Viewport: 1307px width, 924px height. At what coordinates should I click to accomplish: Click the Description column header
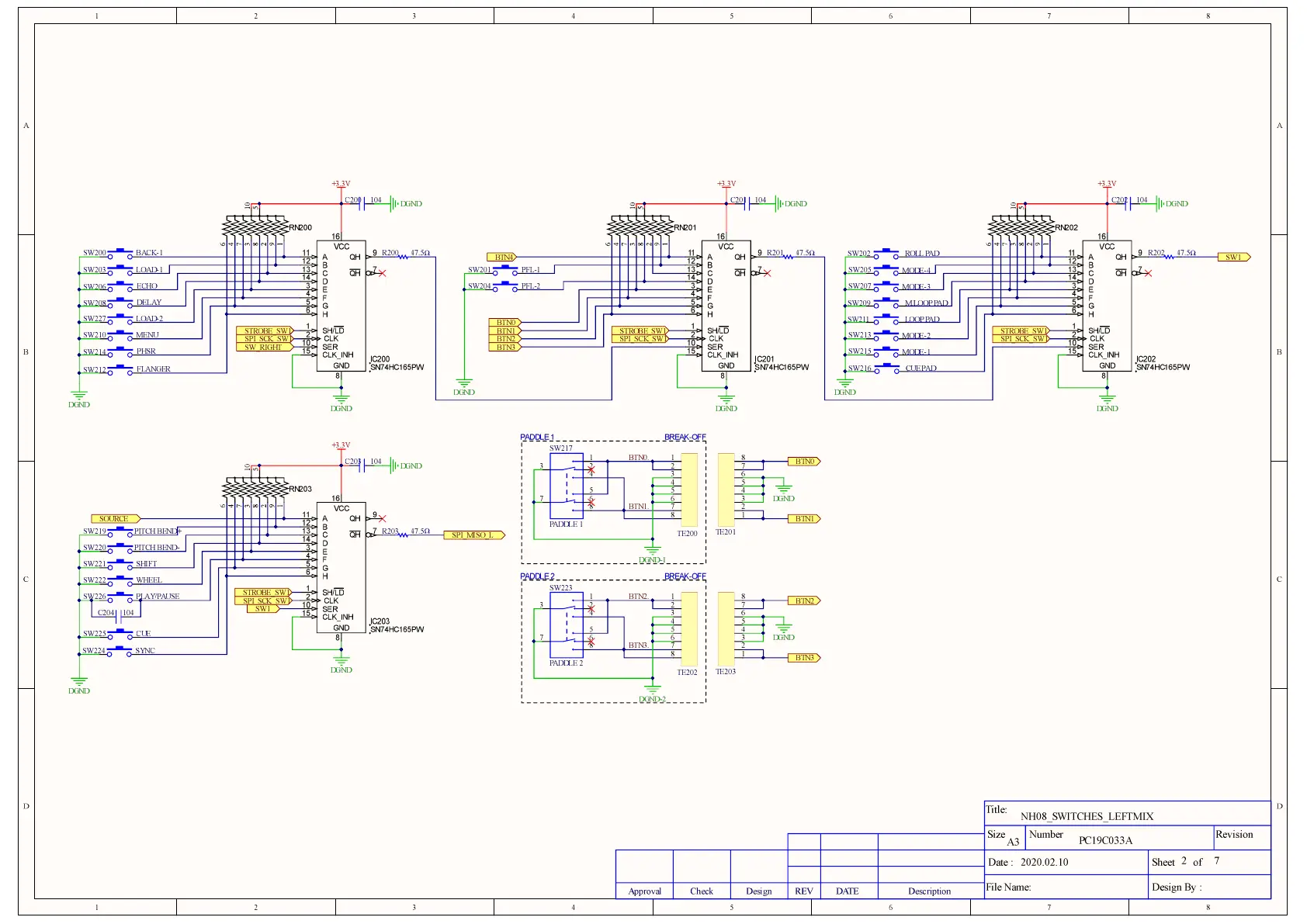coord(929,891)
